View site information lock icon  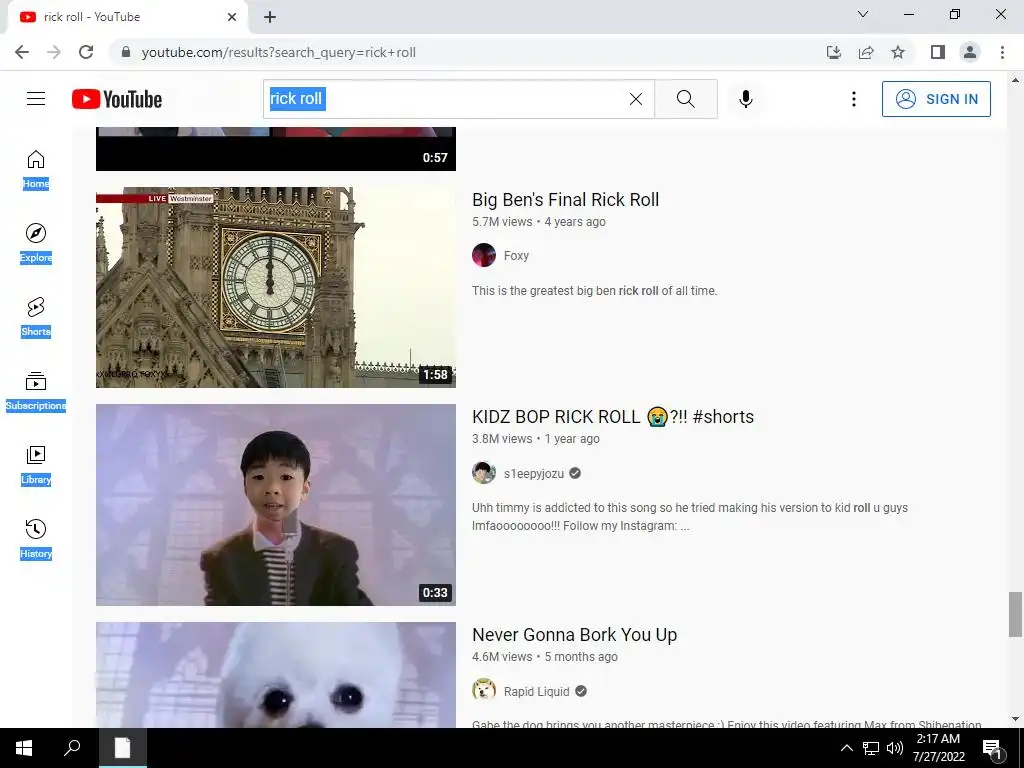click(126, 52)
